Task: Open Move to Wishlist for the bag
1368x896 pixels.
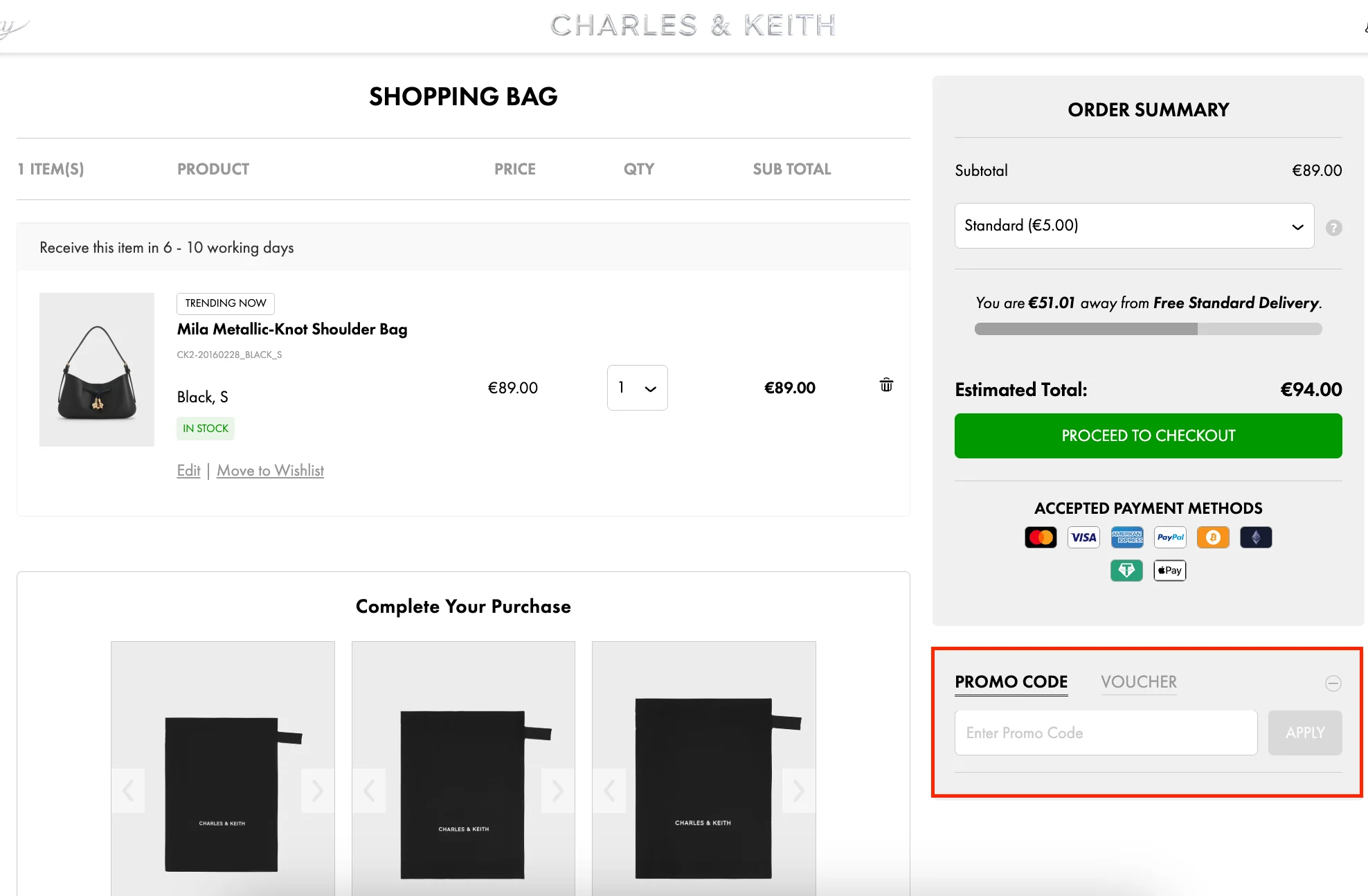Action: [x=270, y=470]
